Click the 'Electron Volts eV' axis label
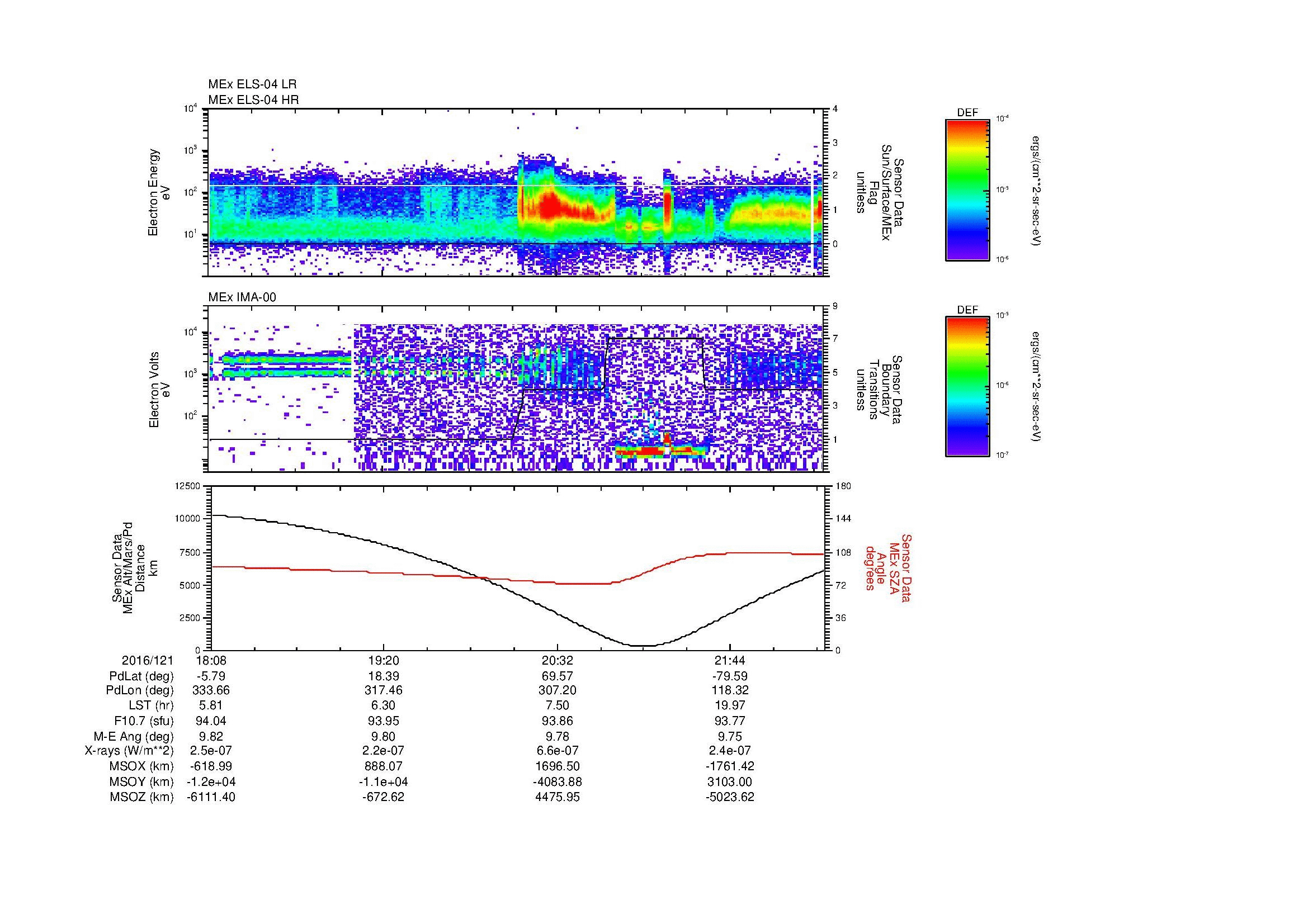 coord(159,390)
